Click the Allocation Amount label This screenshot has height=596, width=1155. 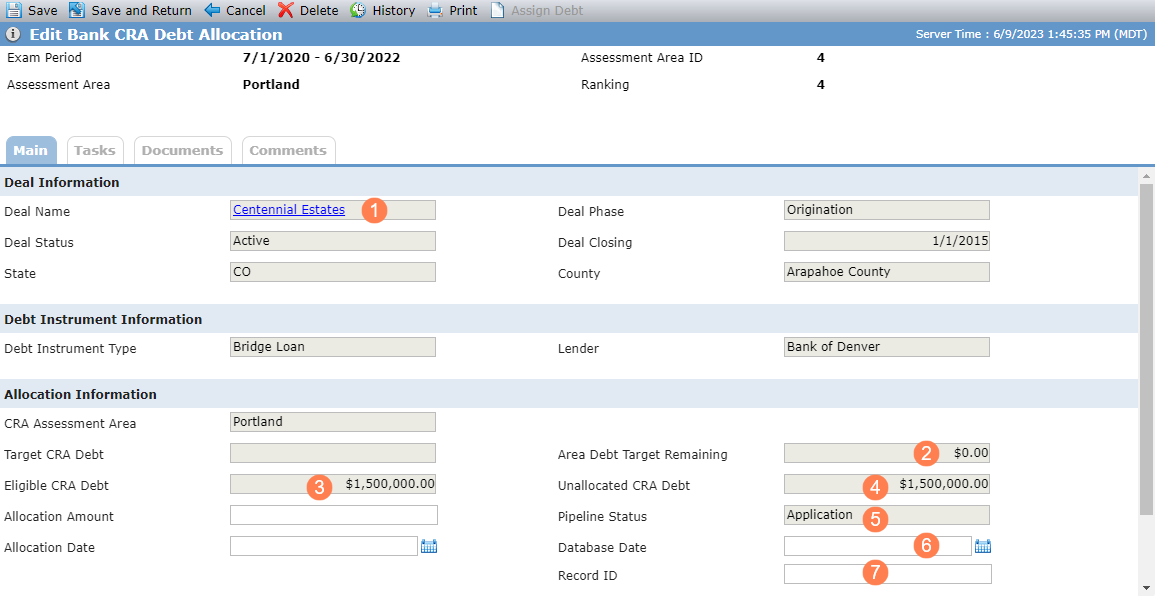point(59,516)
